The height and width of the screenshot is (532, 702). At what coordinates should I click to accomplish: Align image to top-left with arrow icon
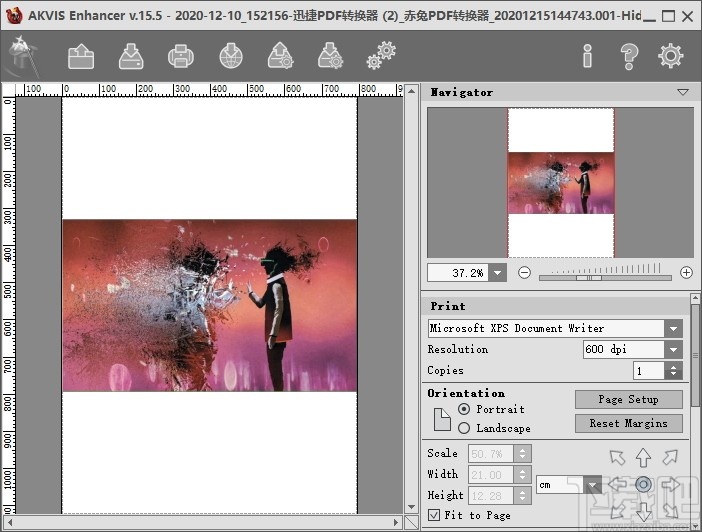[x=617, y=457]
